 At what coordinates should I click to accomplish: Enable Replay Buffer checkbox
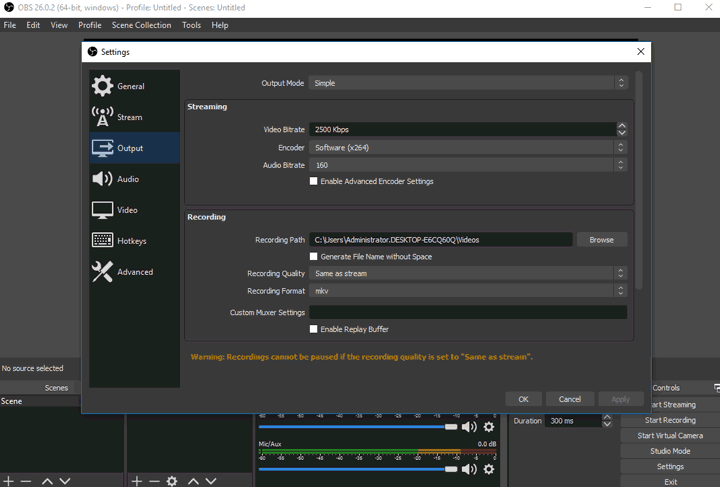tap(314, 329)
